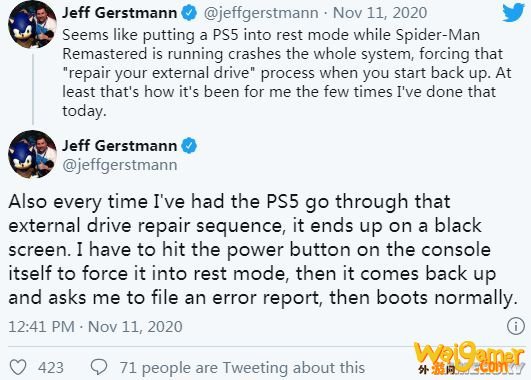Click second tweet text about black screen

point(263,250)
